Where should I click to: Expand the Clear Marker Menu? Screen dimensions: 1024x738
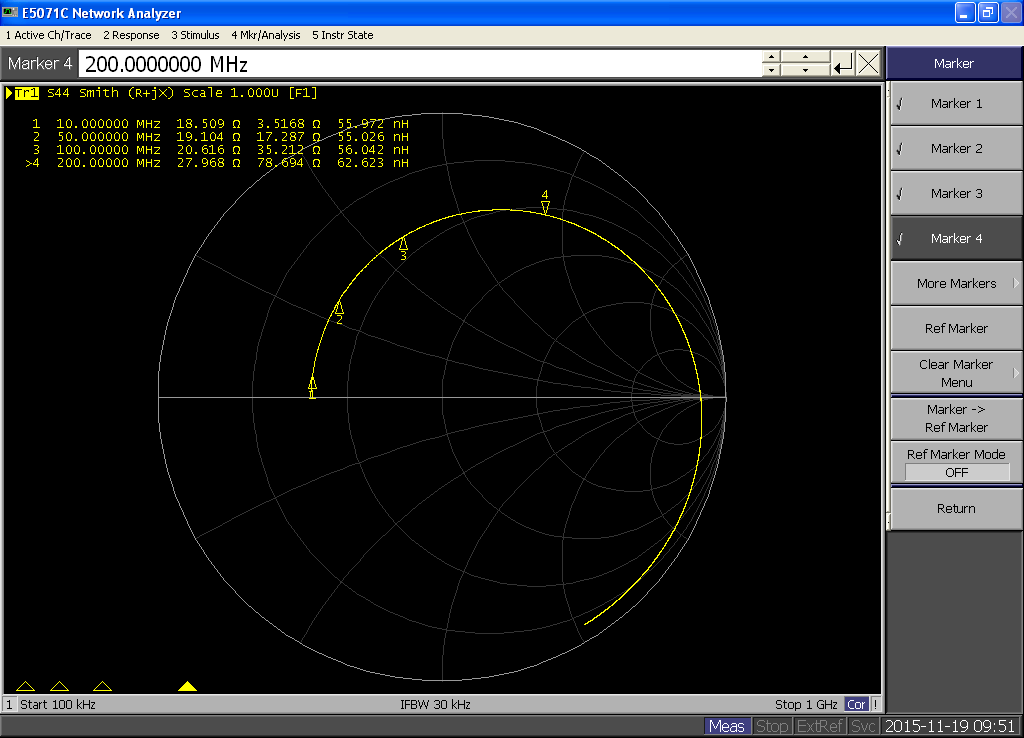click(x=956, y=373)
